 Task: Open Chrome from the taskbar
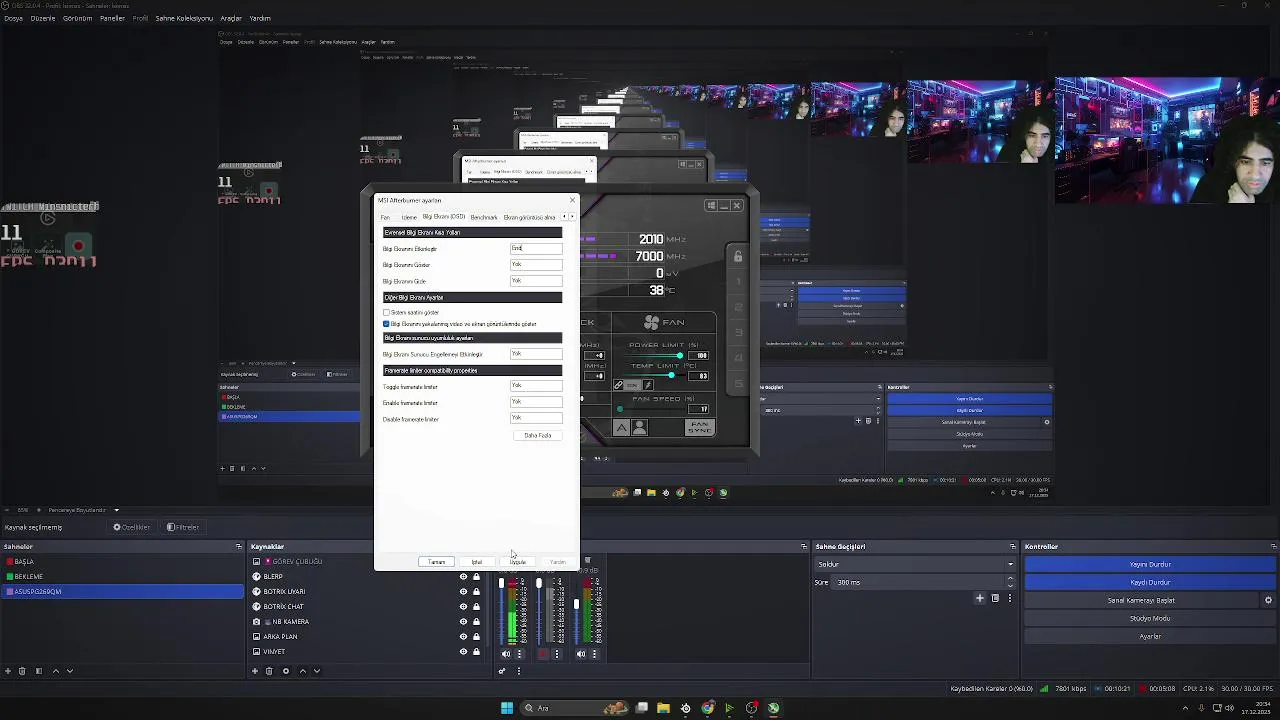click(708, 708)
